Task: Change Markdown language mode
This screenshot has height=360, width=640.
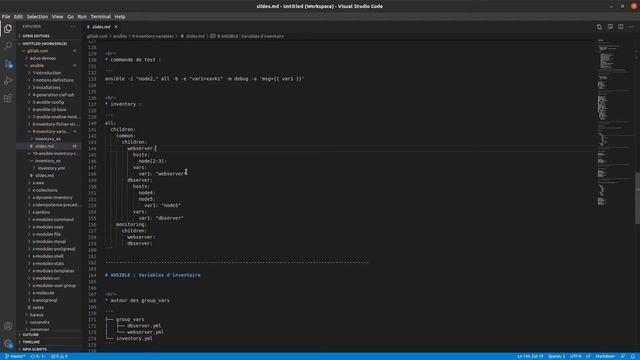Action: pyautogui.click(x=605, y=356)
